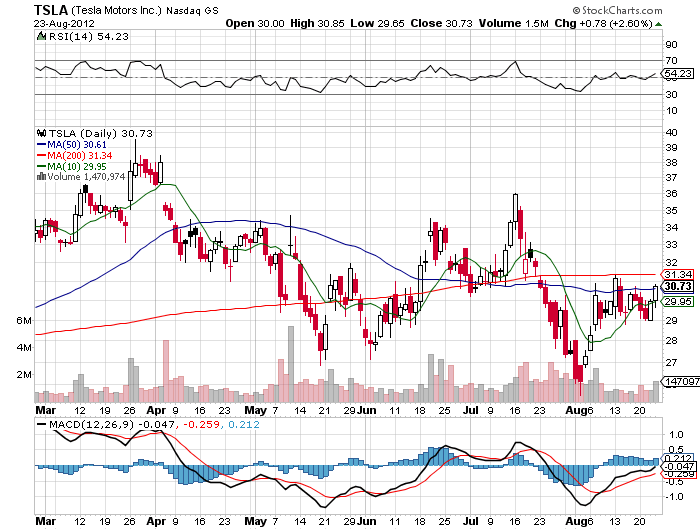The image size is (700, 530).
Task: Click the green 29.95 price tag on right axis
Action: [678, 302]
